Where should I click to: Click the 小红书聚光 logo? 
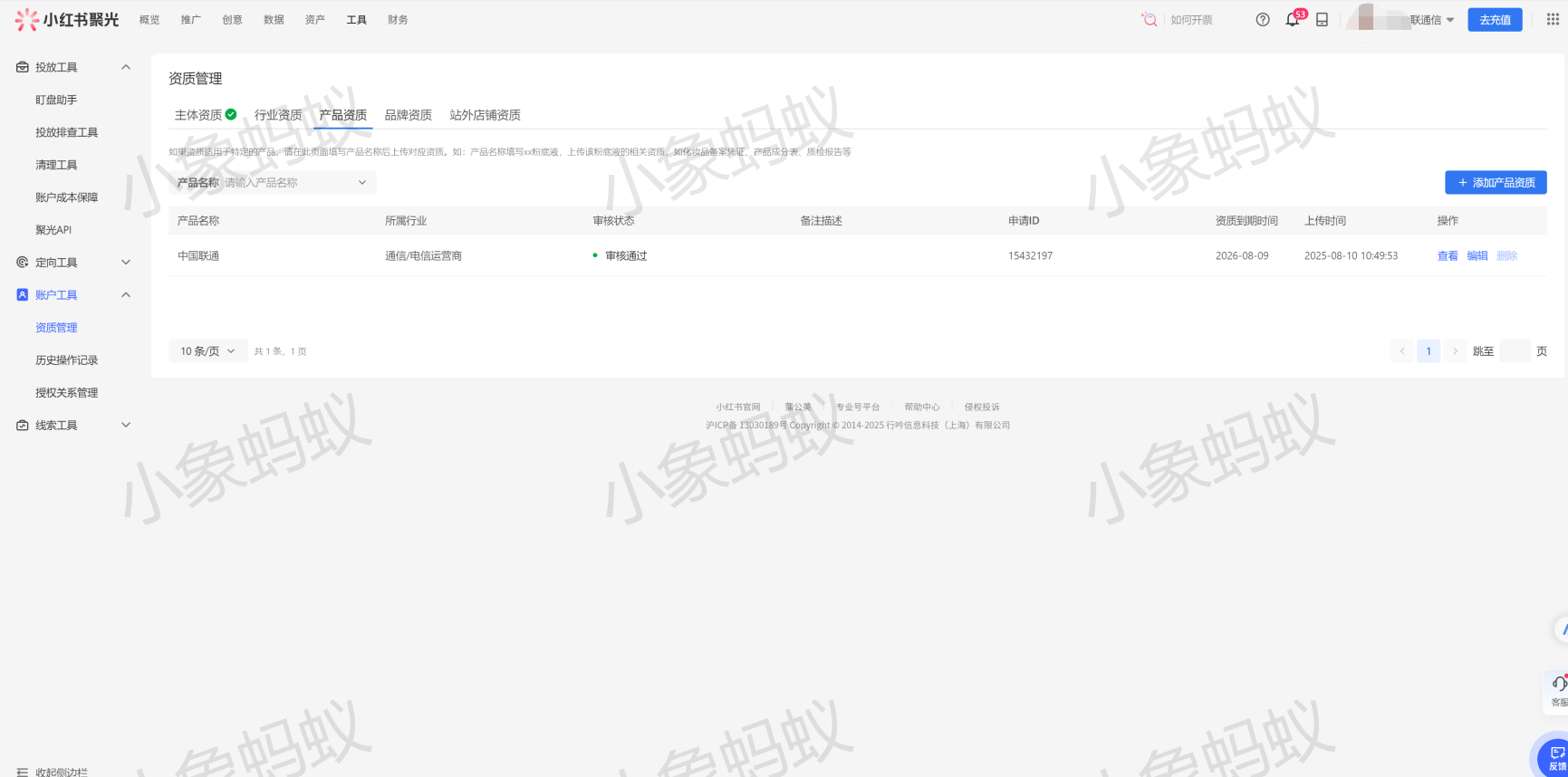click(x=67, y=19)
